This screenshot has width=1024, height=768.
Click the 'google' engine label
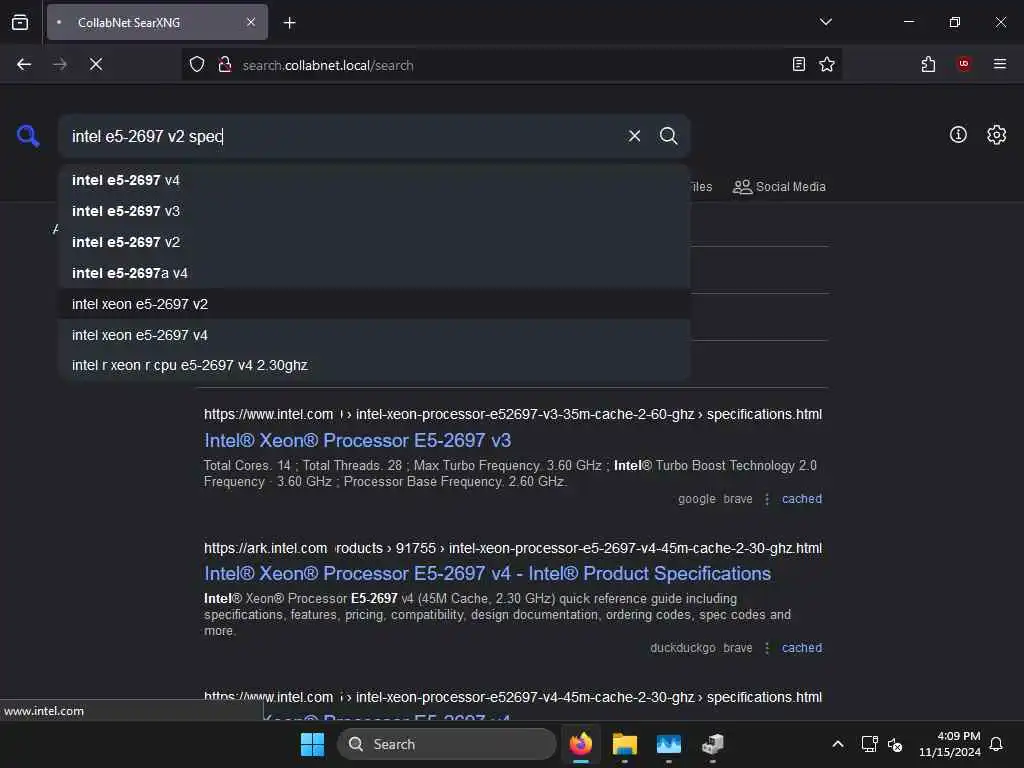coord(696,499)
